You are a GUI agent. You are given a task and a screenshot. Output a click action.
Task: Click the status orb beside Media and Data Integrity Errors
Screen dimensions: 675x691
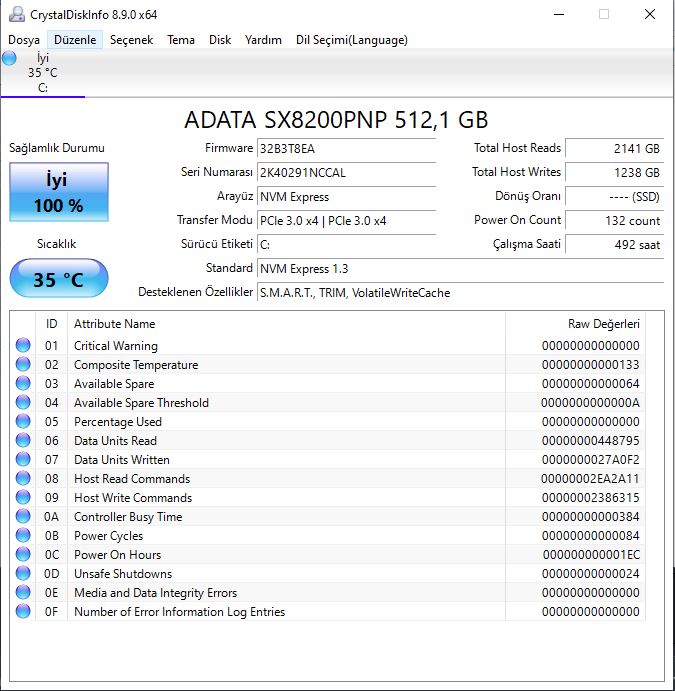(23, 593)
